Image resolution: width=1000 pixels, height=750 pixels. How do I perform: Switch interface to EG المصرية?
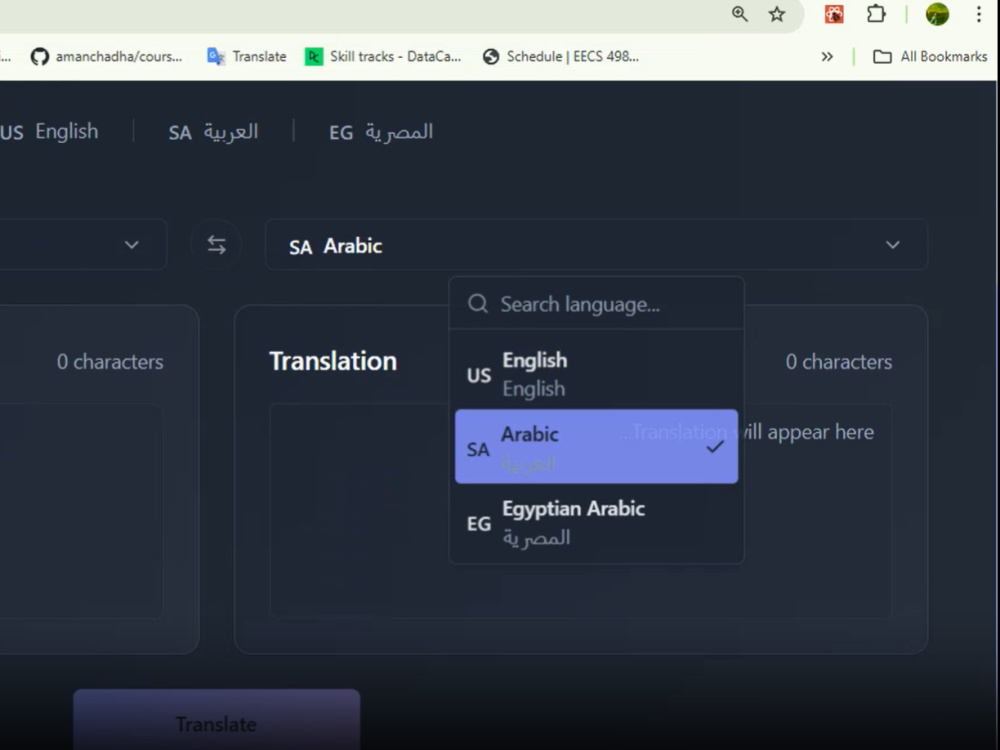click(x=381, y=132)
